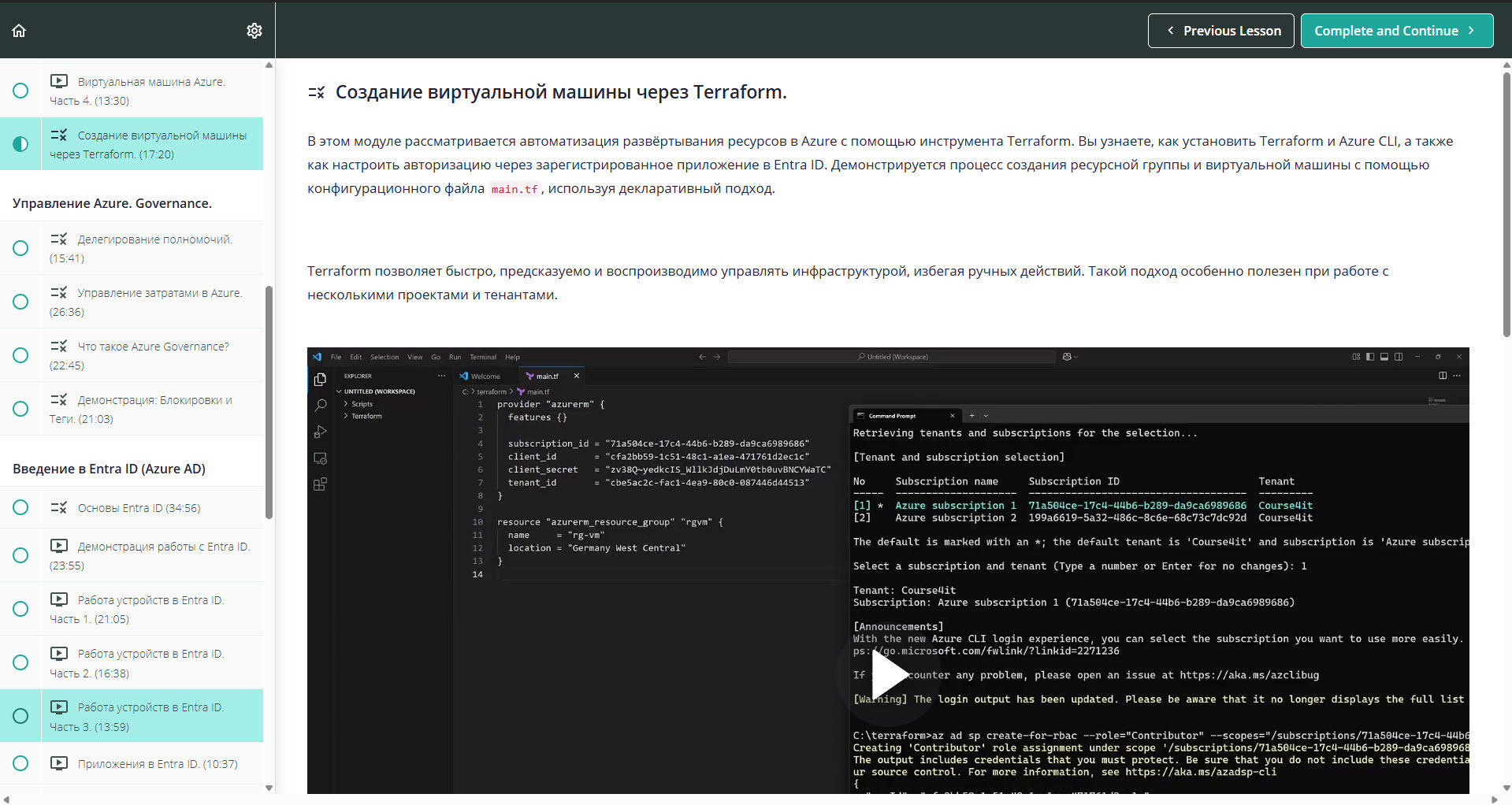This screenshot has height=805, width=1512.
Task: Click toggle panel layout icon in VS Code
Action: [1384, 357]
